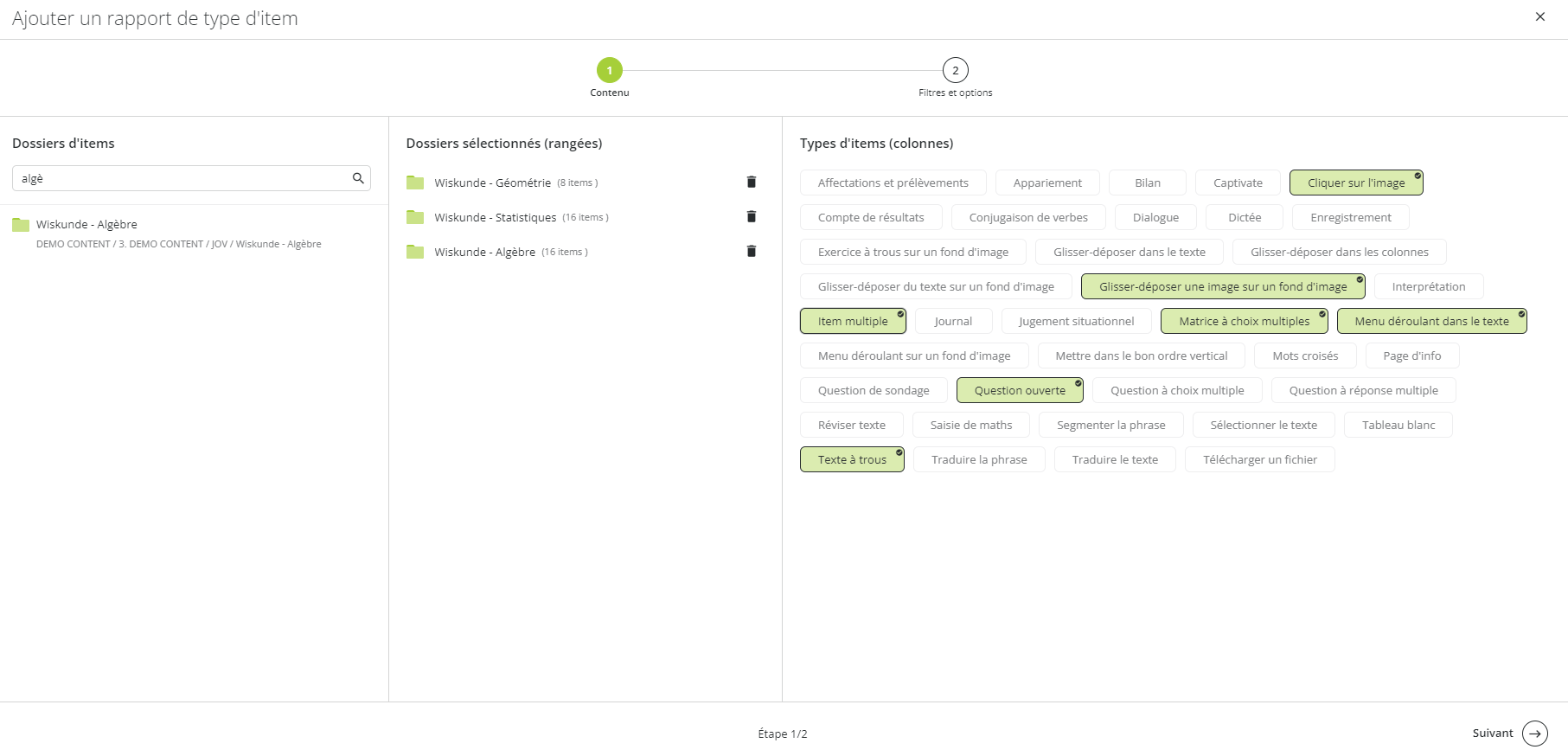Viewport: 1568px width, 756px height.
Task: Toggle off Question ouverte item type
Action: [x=1020, y=390]
